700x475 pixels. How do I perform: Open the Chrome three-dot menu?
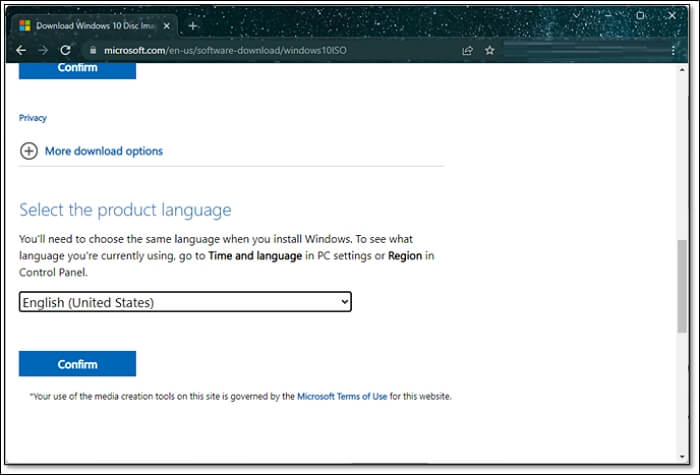point(673,50)
